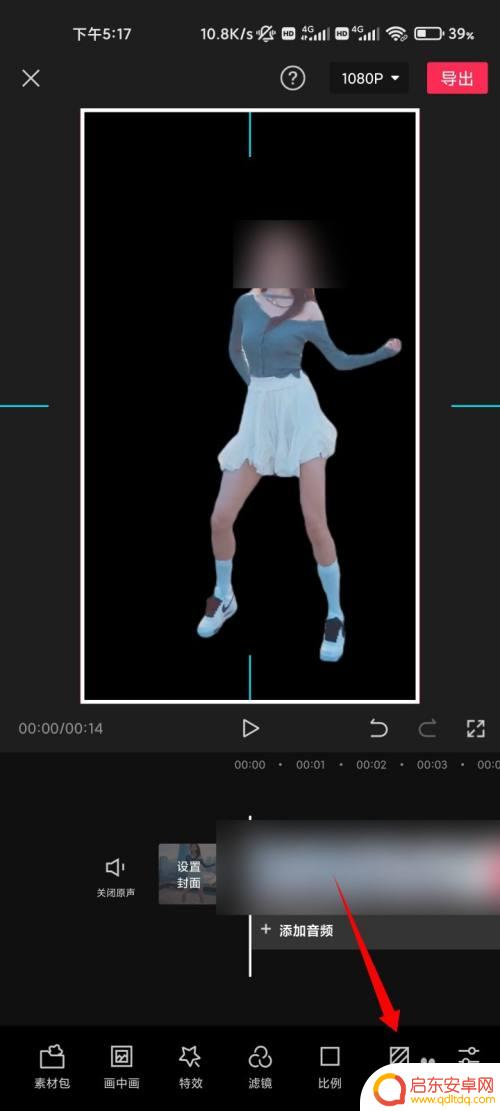Screen dimensions: 500x1111
Task: Play the video preview
Action: (250, 728)
